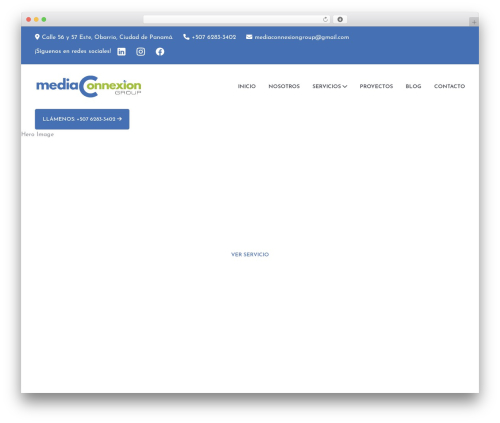The image size is (500, 423).
Task: Open the Facebook social icon
Action: pos(160,52)
